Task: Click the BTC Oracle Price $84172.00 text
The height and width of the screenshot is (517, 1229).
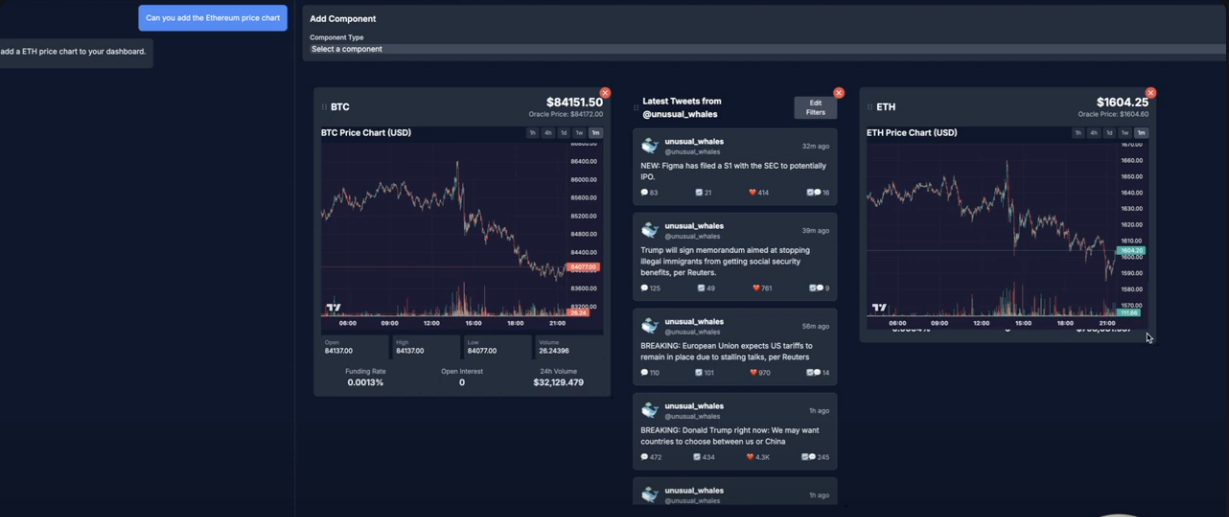Action: point(566,114)
